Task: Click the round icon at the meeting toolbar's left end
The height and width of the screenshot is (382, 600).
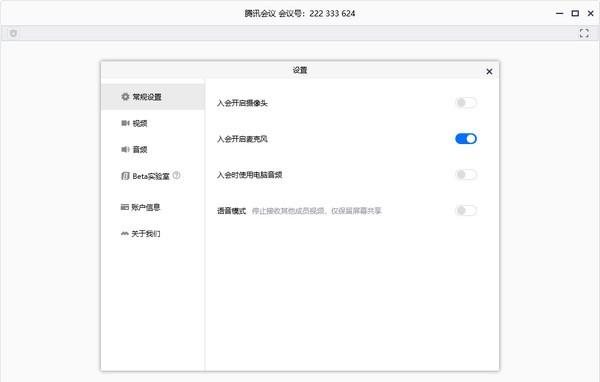Action: 13,33
